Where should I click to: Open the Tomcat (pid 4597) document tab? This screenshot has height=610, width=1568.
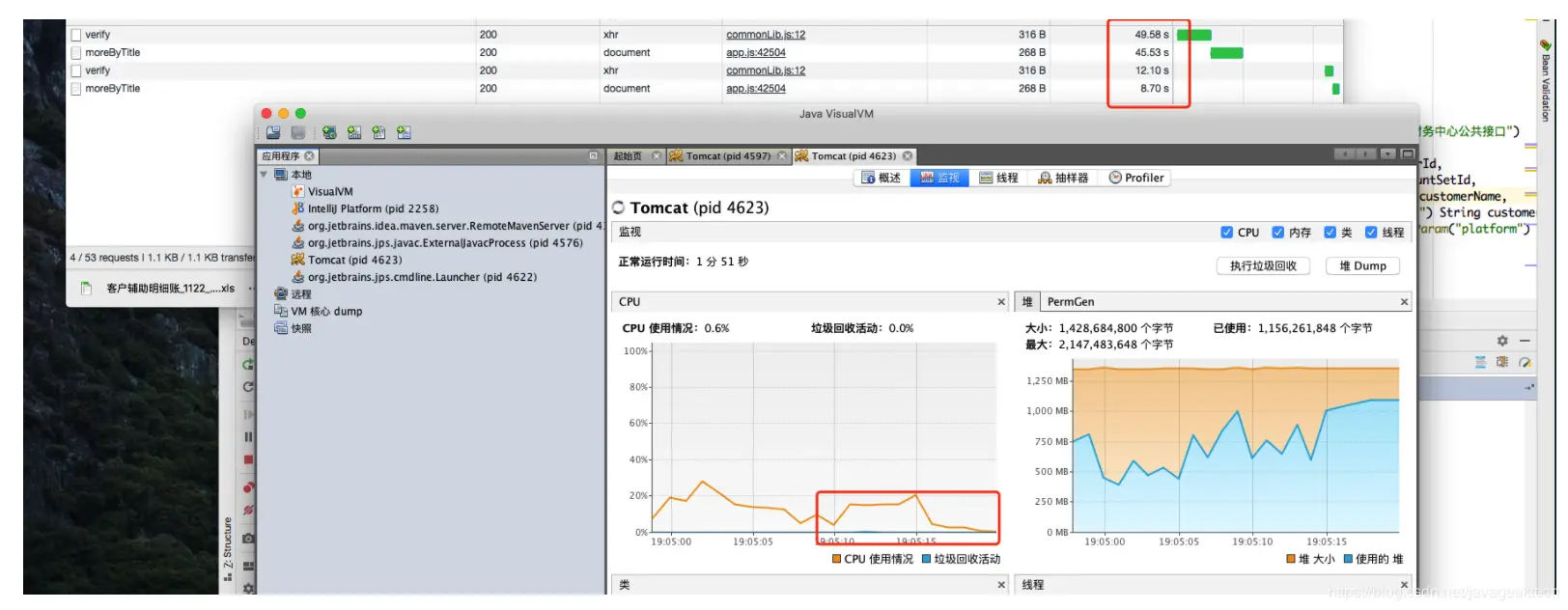coord(728,155)
